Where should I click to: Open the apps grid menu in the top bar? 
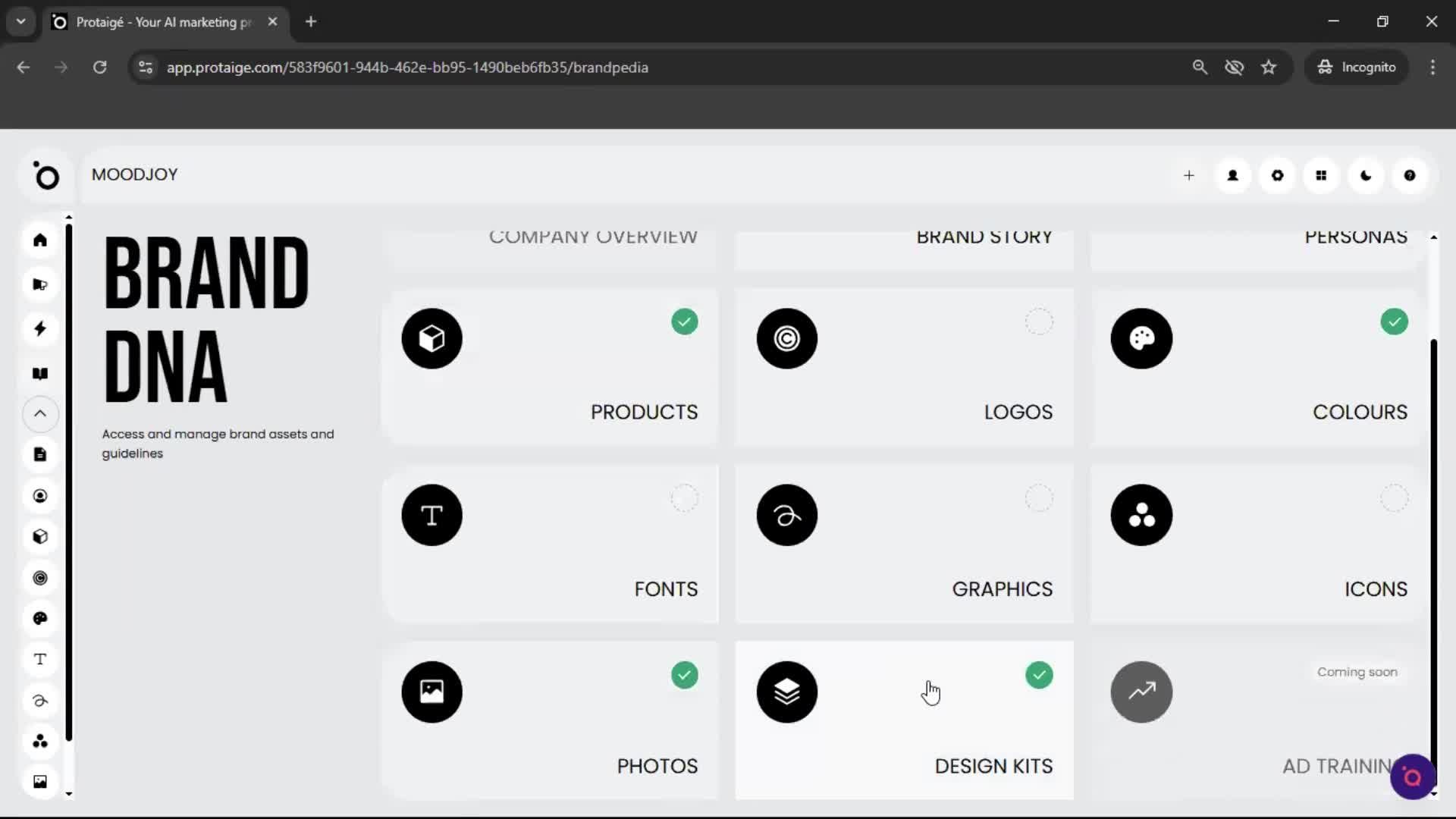tap(1321, 175)
